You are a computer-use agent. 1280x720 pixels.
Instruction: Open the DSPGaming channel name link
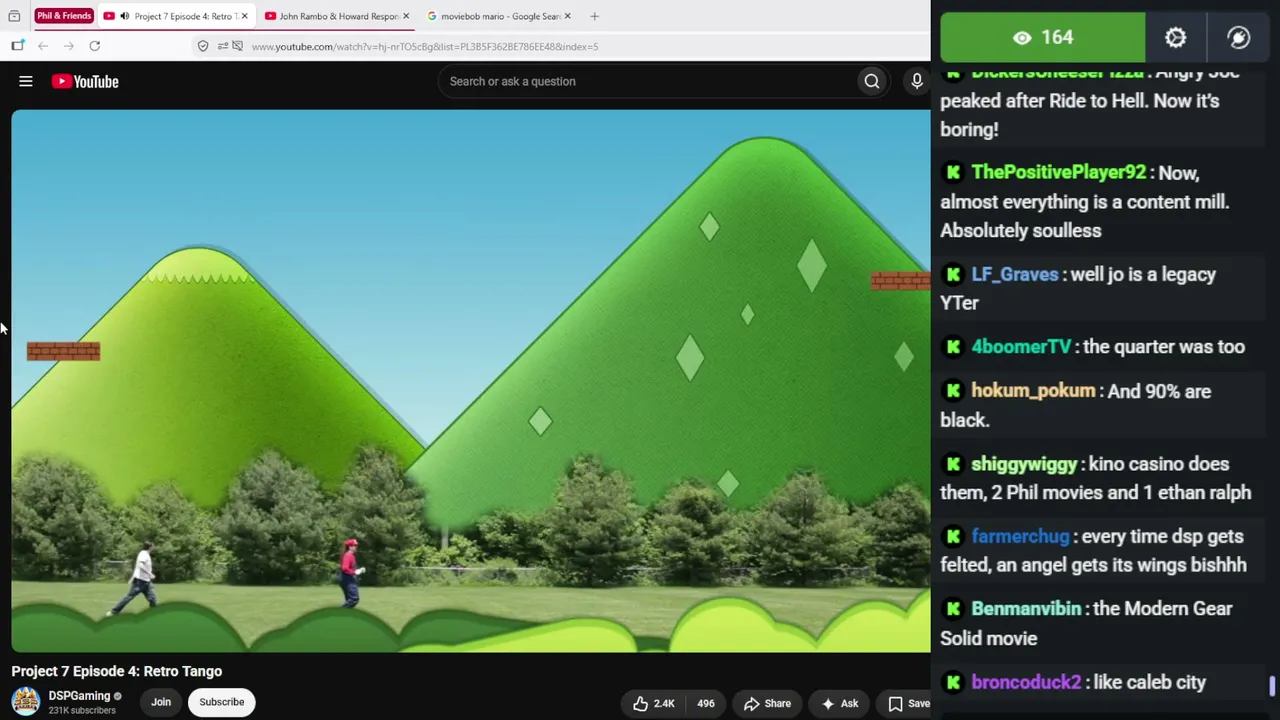click(79, 696)
